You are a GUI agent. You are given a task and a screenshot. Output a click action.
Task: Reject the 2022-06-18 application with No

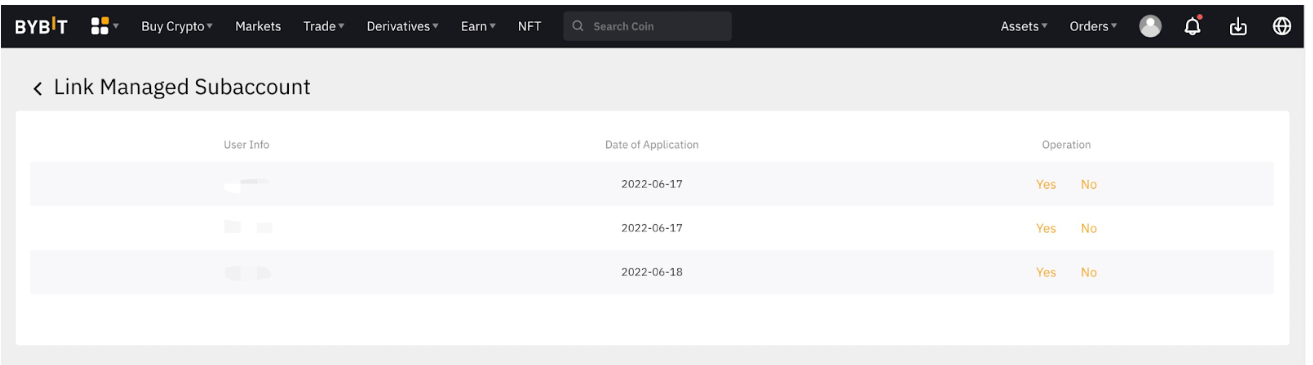[x=1089, y=273]
